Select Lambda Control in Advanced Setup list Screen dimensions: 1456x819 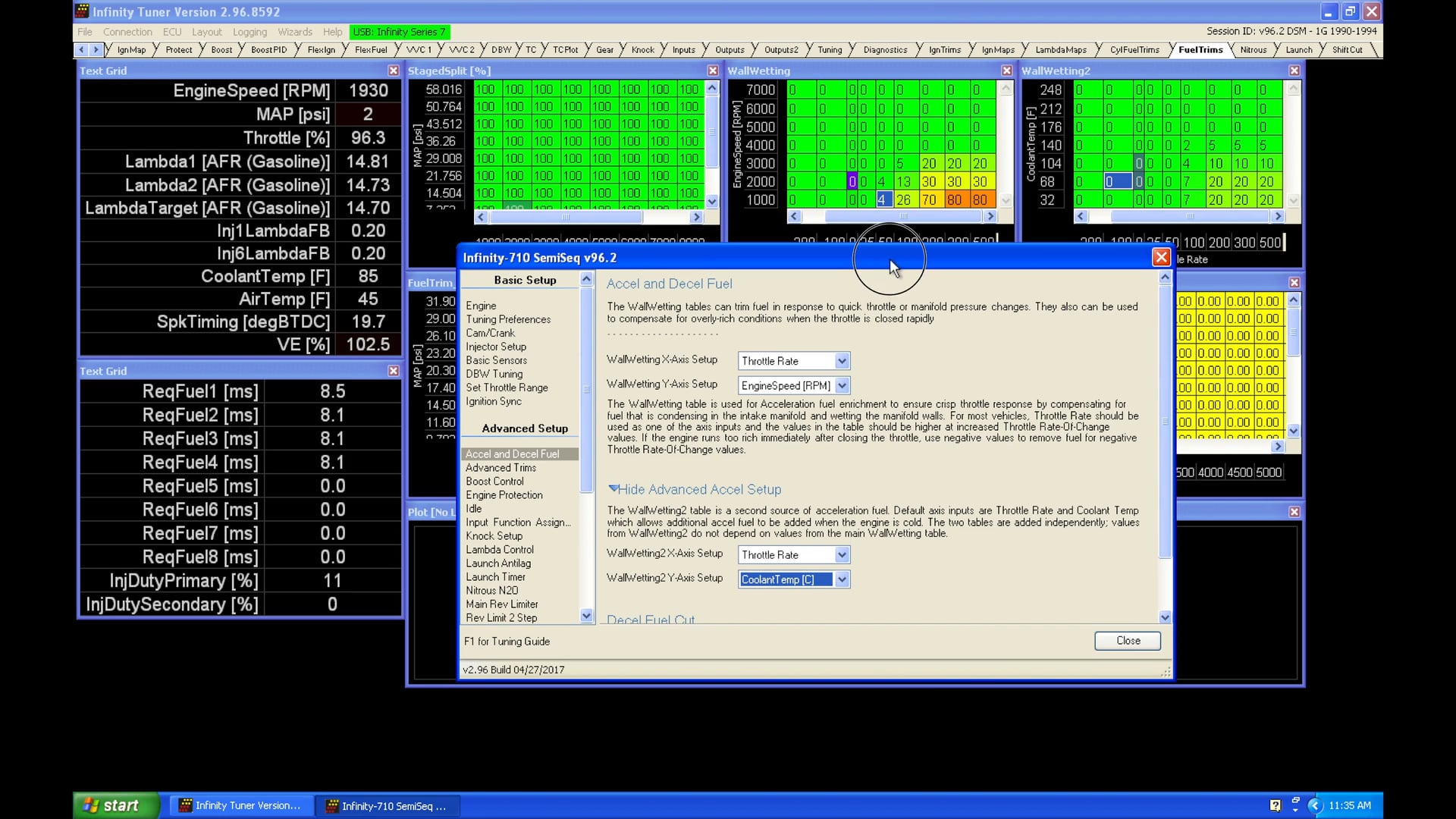coord(499,550)
